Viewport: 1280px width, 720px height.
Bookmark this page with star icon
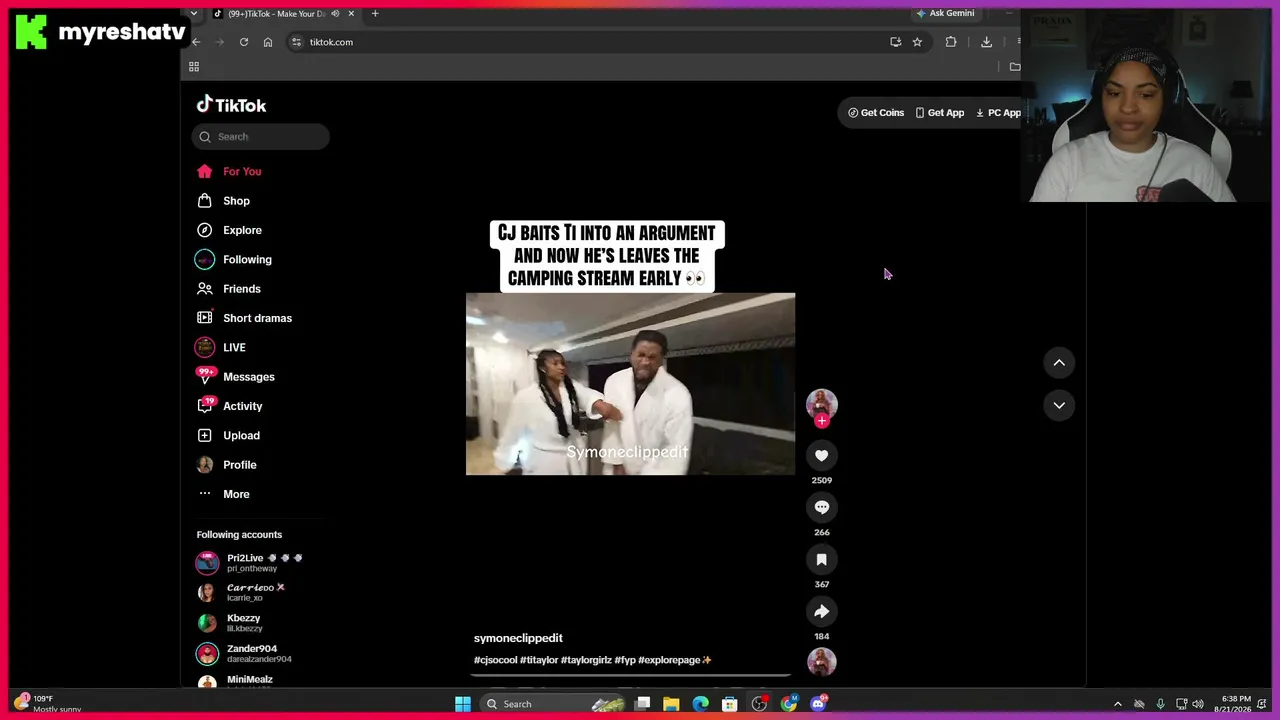[917, 42]
